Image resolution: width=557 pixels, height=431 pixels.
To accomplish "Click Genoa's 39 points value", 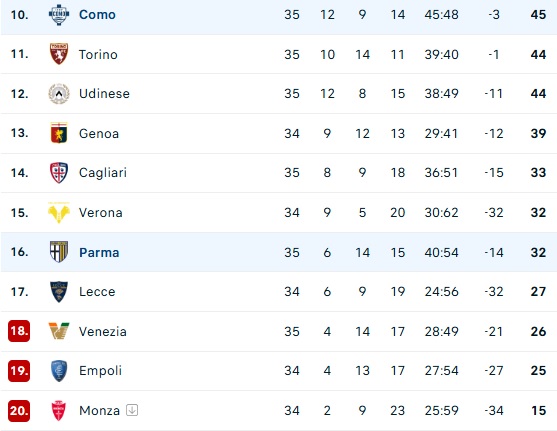I will 538,134.
